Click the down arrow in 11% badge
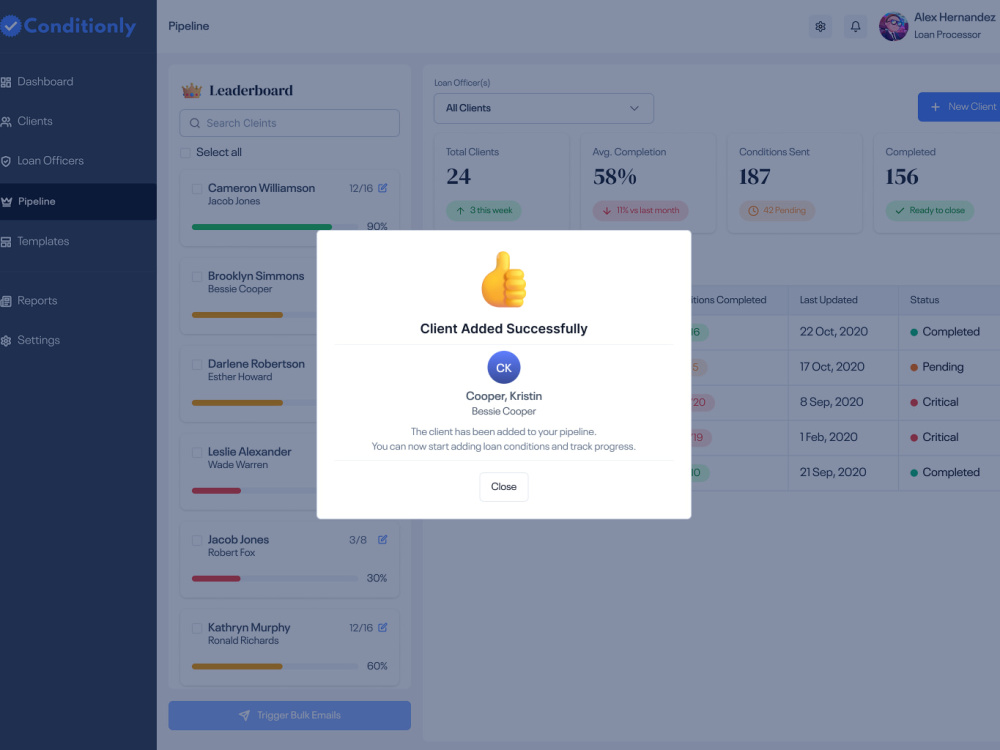This screenshot has height=750, width=1000. (x=607, y=211)
